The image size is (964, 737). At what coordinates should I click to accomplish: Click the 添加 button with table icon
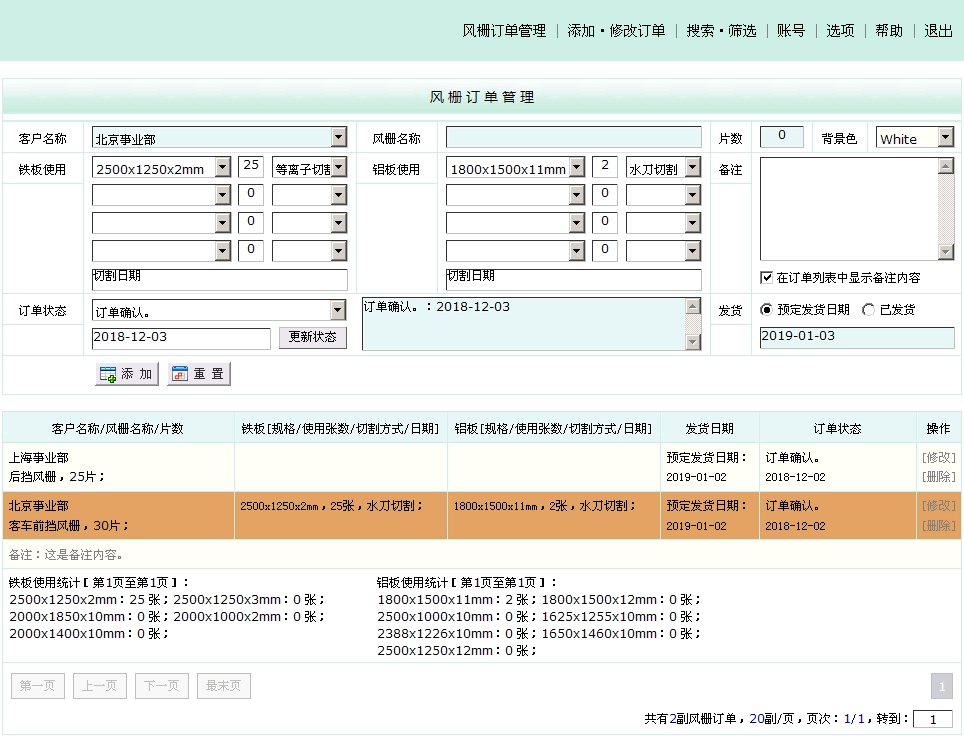tap(126, 374)
